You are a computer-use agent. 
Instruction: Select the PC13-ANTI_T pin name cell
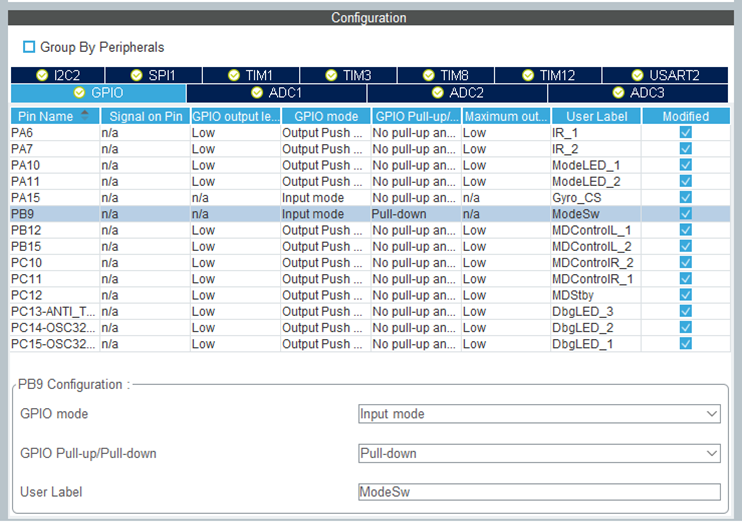coord(55,311)
